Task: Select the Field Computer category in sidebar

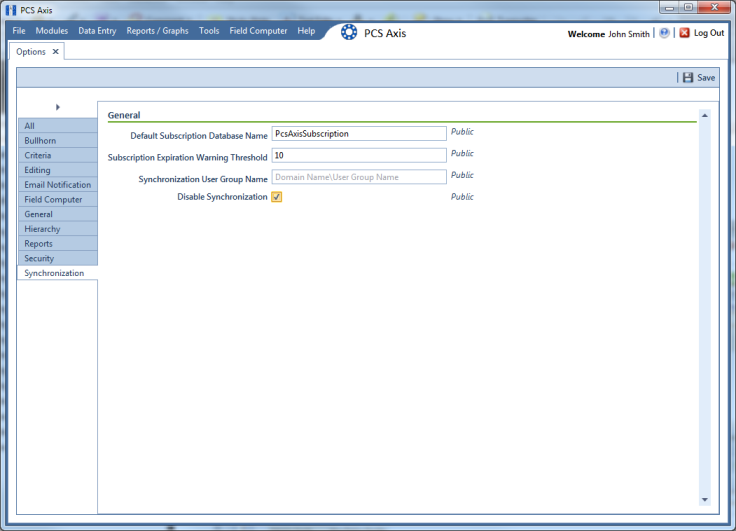Action: tap(58, 200)
